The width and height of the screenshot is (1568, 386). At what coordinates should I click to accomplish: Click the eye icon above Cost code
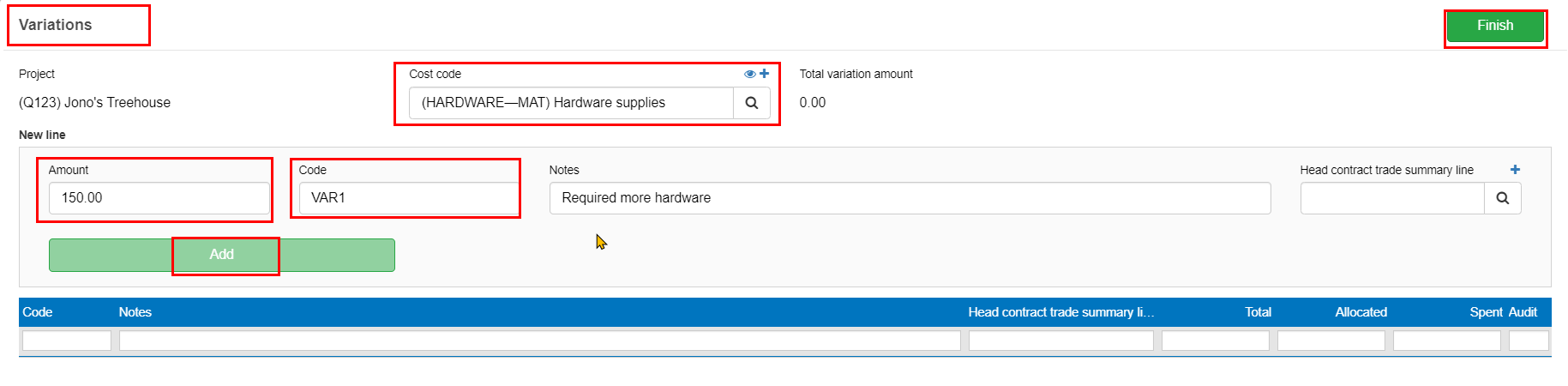click(x=749, y=74)
